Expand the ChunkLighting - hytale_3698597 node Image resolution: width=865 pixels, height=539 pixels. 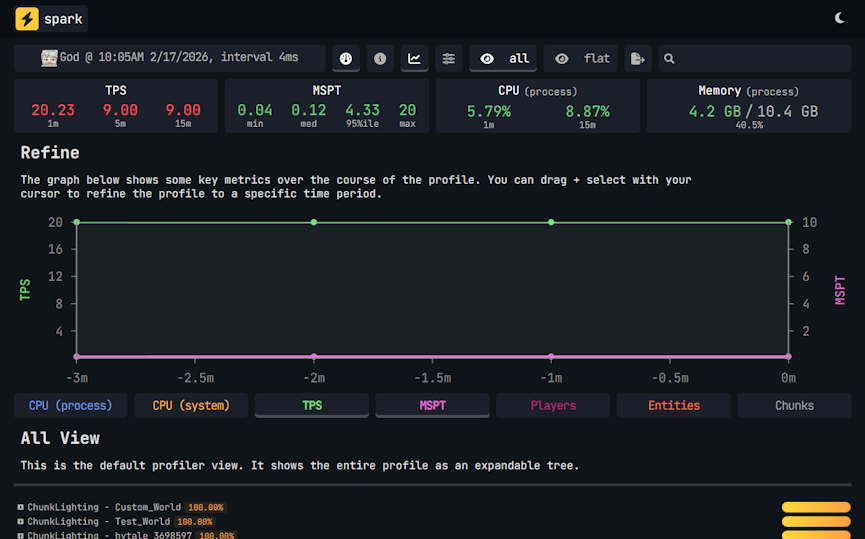[20, 535]
